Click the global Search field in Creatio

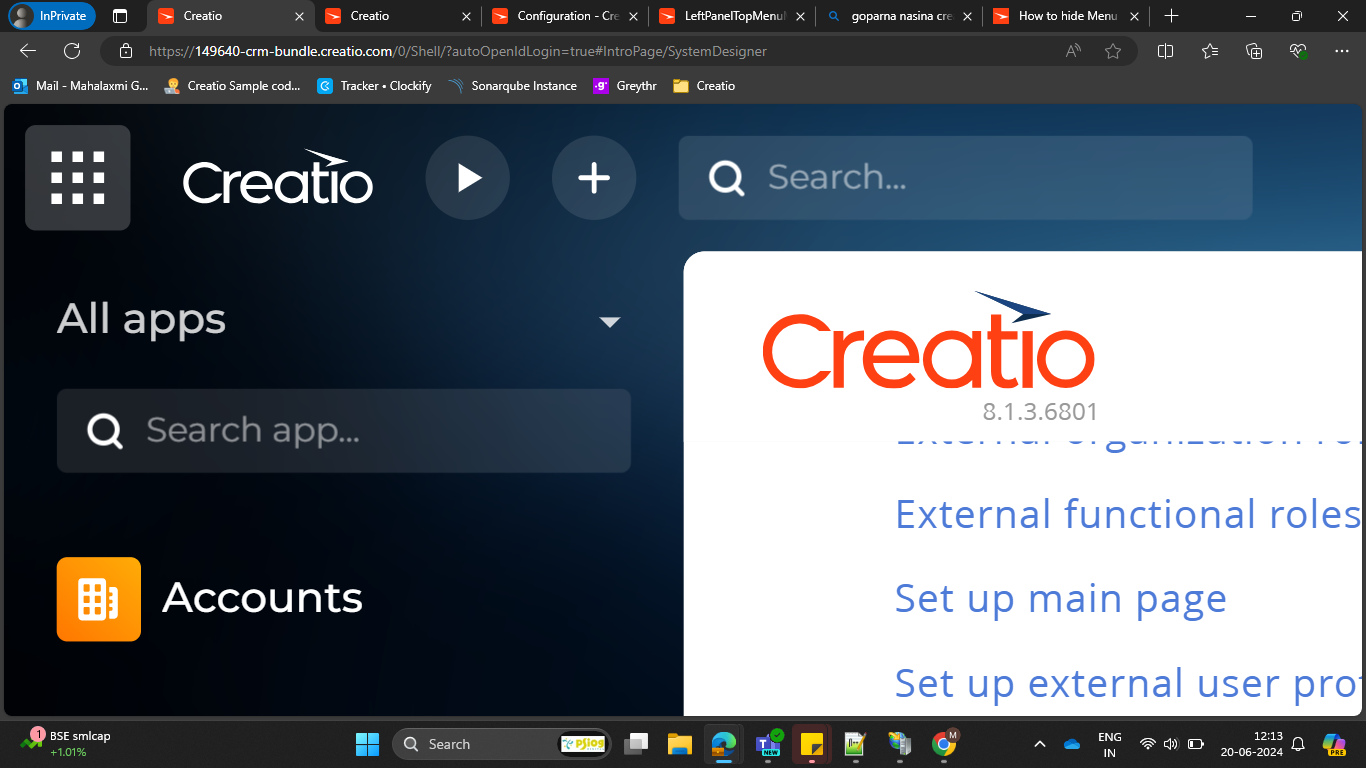point(965,178)
